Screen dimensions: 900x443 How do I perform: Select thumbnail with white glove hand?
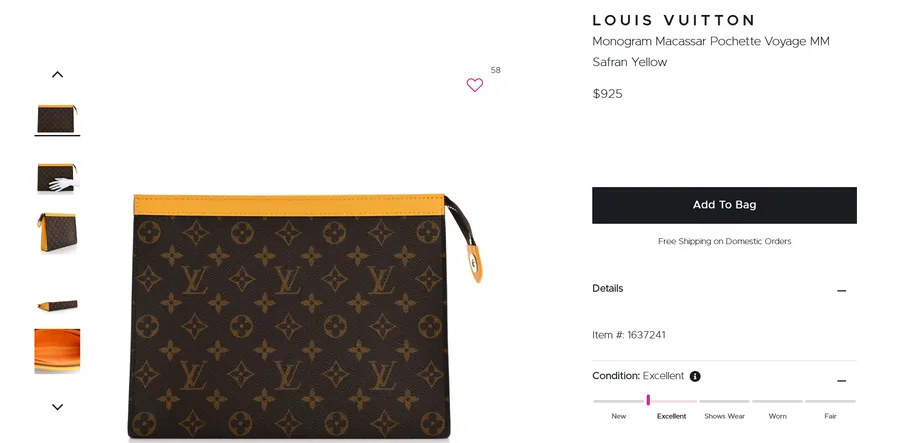point(57,178)
